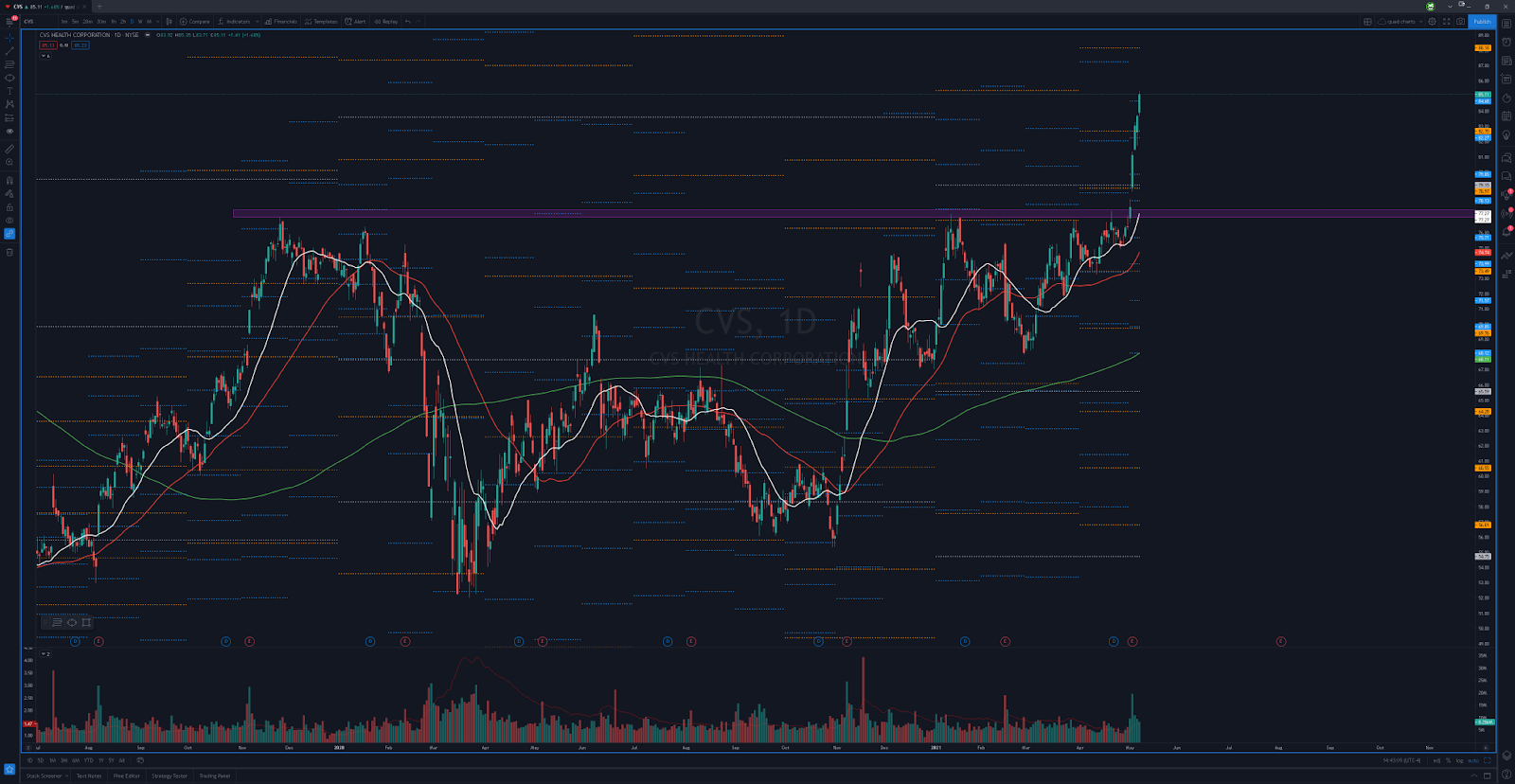Open the public chats panel
This screenshot has height=784, width=1515.
click(x=1506, y=157)
